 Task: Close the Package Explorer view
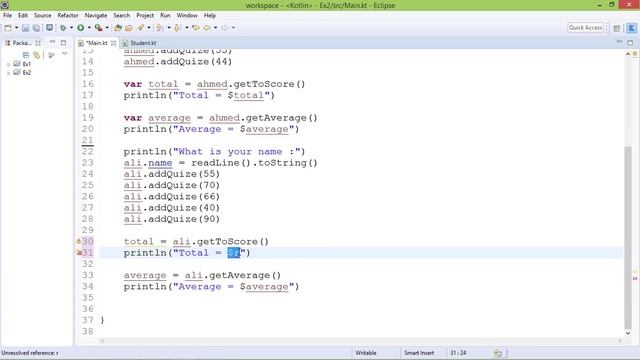(x=38, y=43)
